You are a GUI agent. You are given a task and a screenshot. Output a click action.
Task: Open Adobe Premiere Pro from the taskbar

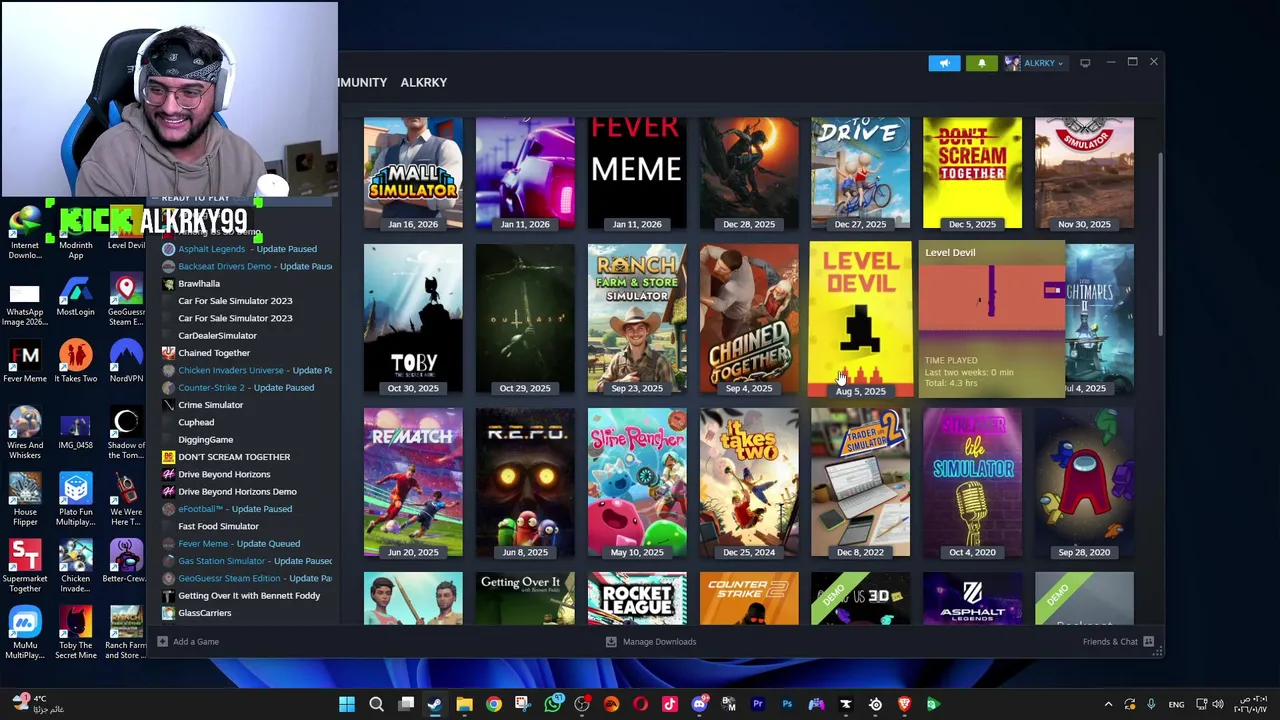tap(757, 705)
